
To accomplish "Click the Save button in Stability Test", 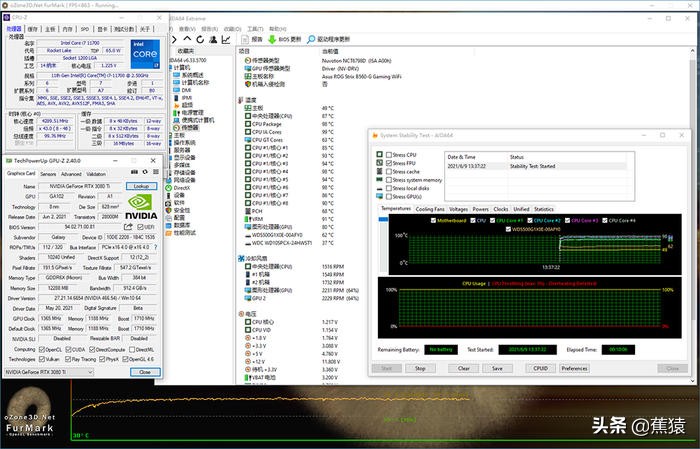I will (x=497, y=368).
